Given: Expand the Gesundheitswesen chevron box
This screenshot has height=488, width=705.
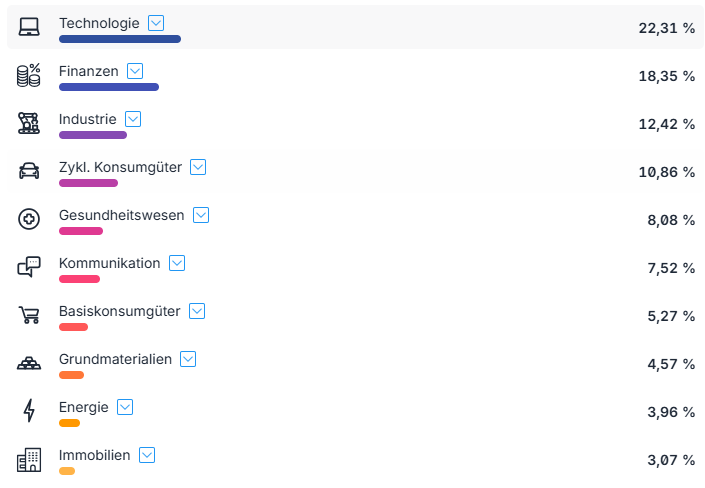Looking at the screenshot, I should 201,215.
